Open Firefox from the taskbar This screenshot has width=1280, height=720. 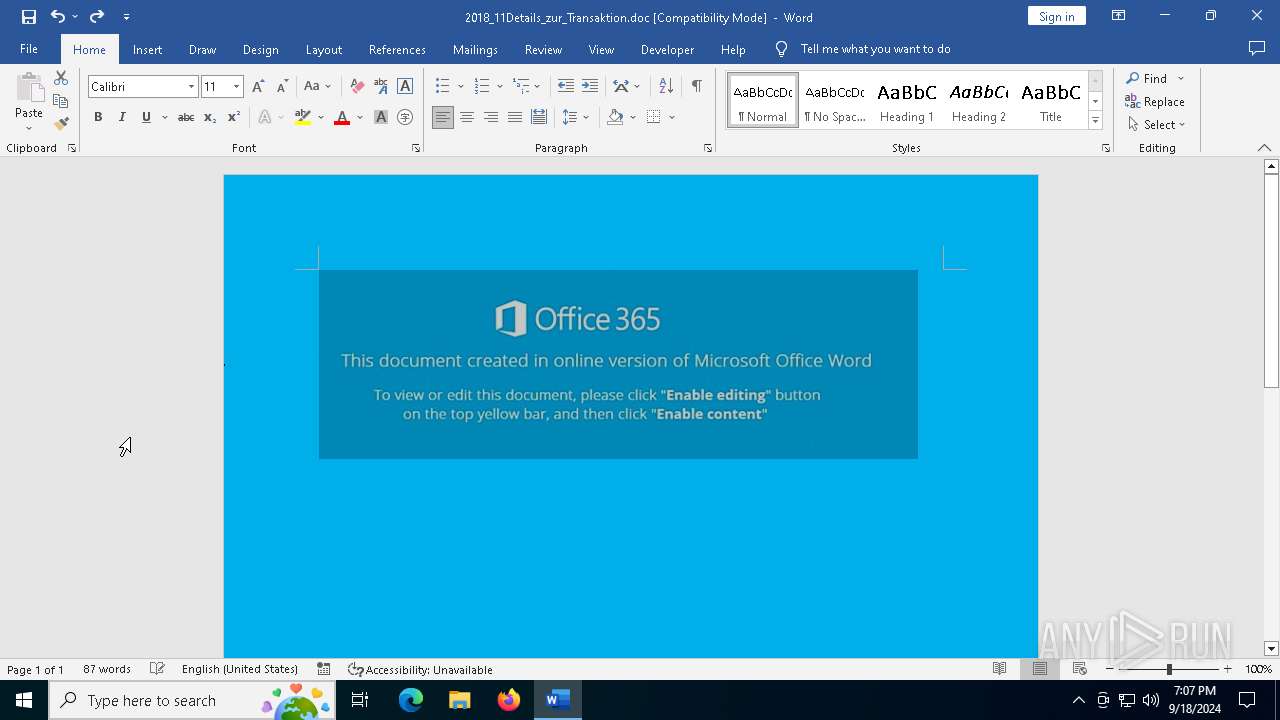coord(509,700)
